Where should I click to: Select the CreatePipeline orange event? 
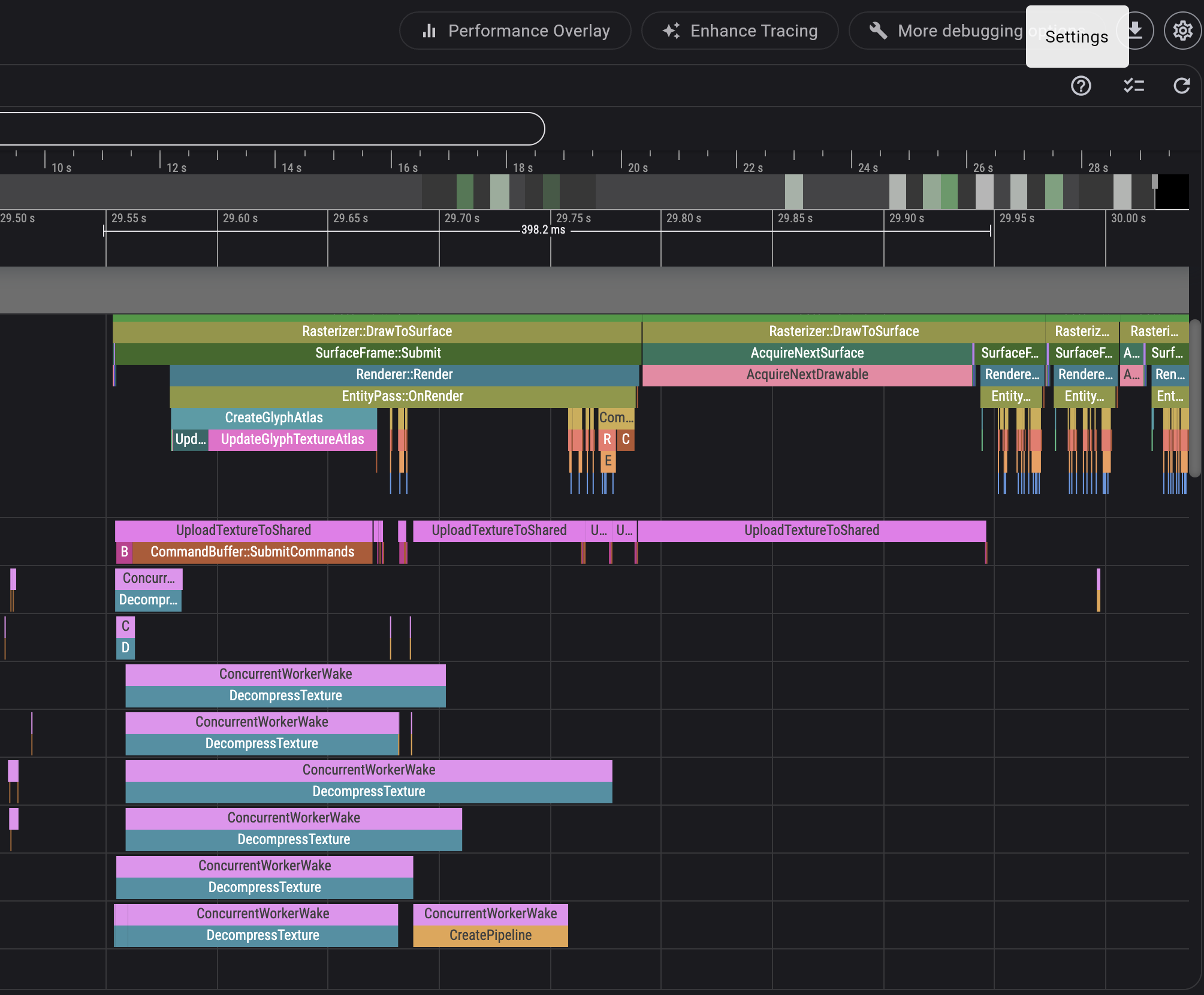point(490,935)
